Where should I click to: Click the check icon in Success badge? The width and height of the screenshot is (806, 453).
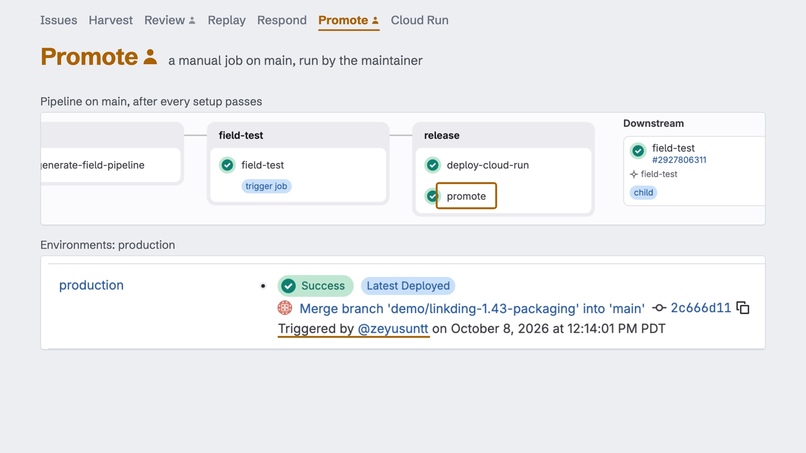288,286
